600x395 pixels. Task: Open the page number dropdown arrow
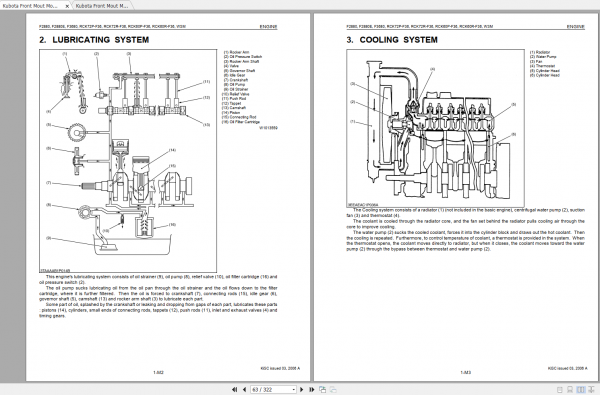[x=293, y=390]
